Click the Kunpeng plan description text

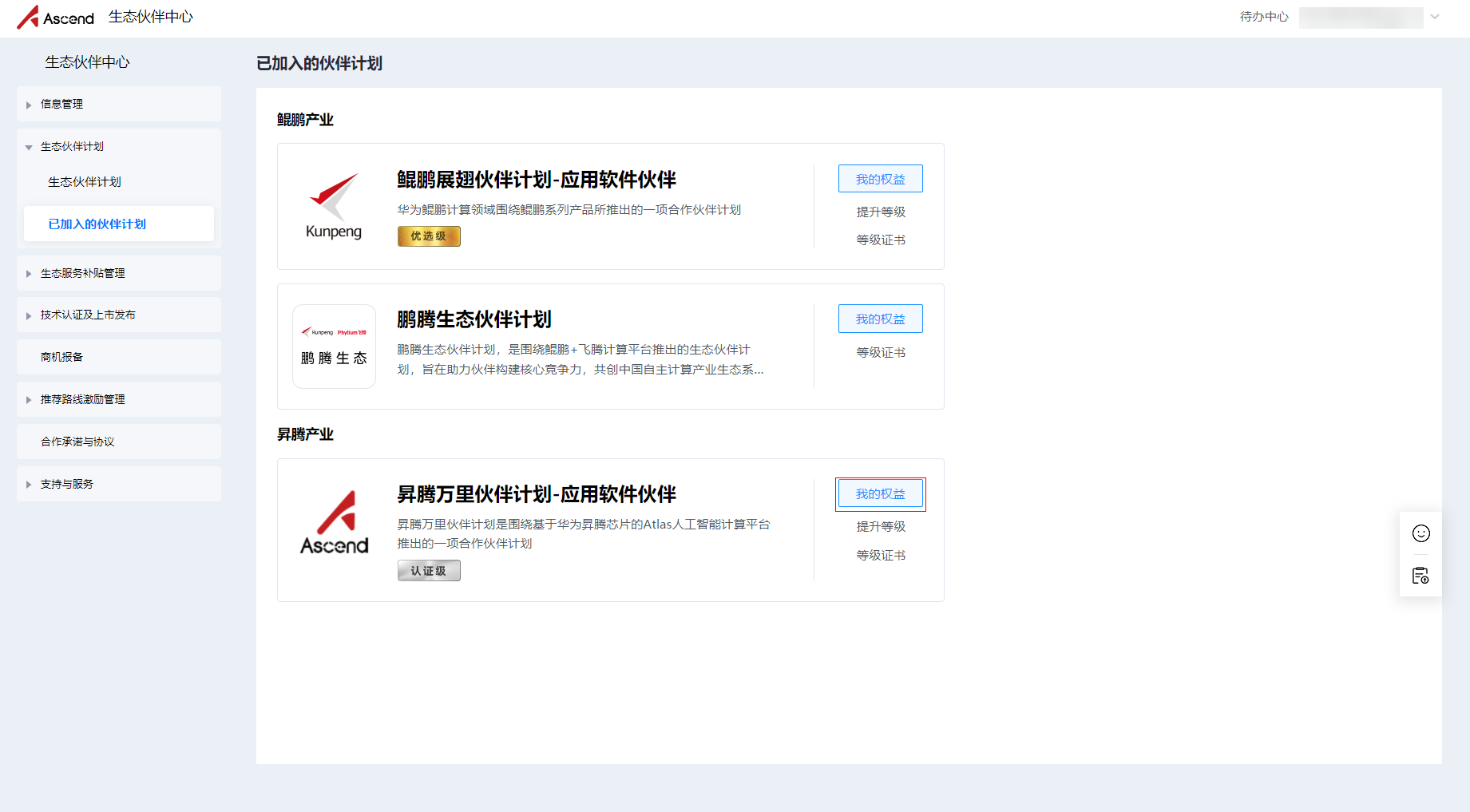pyautogui.click(x=569, y=209)
